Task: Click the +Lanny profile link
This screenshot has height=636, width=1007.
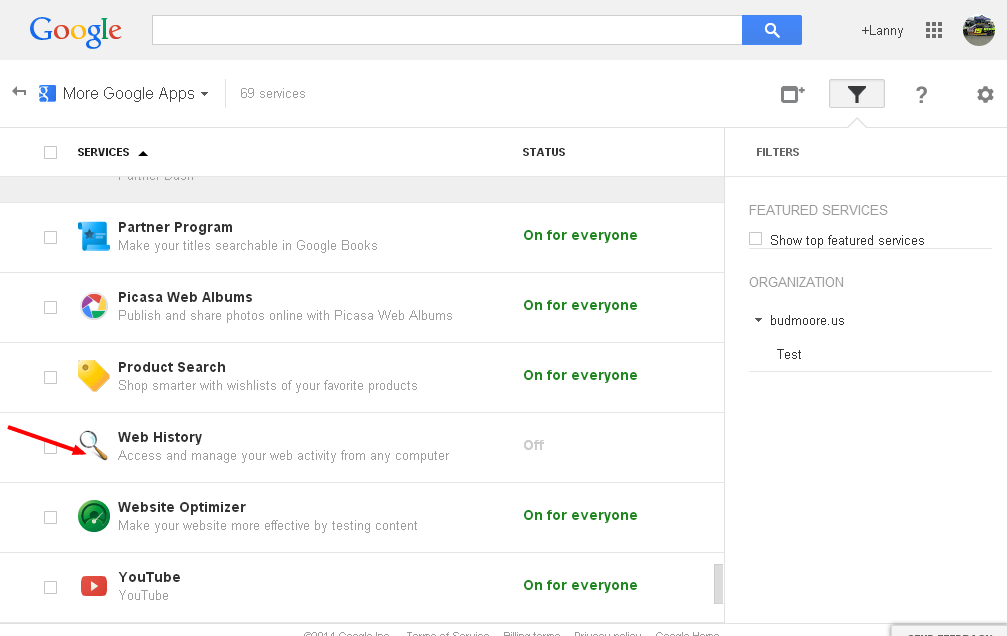Action: click(x=882, y=31)
